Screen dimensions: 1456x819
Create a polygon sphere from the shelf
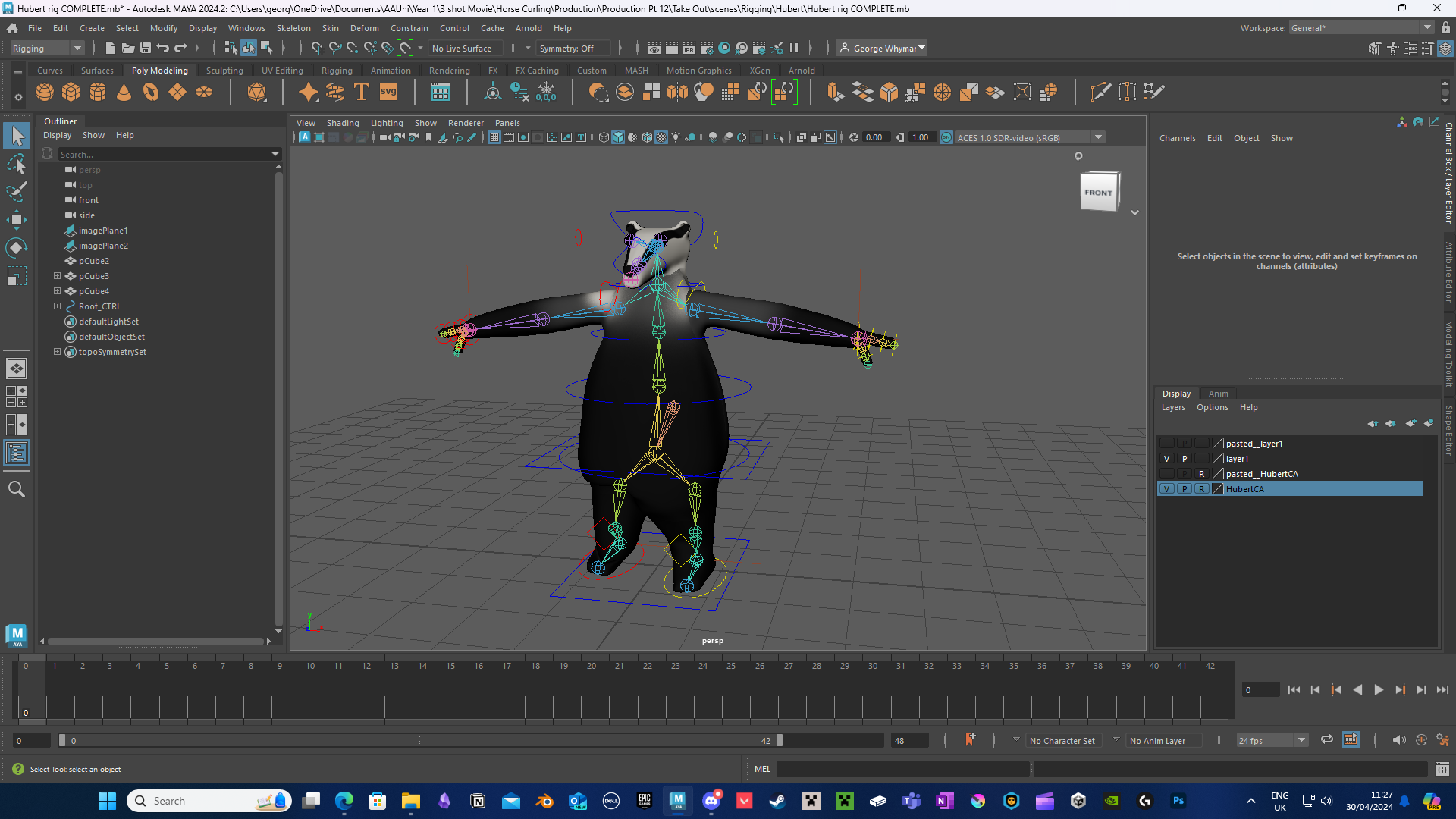[45, 93]
